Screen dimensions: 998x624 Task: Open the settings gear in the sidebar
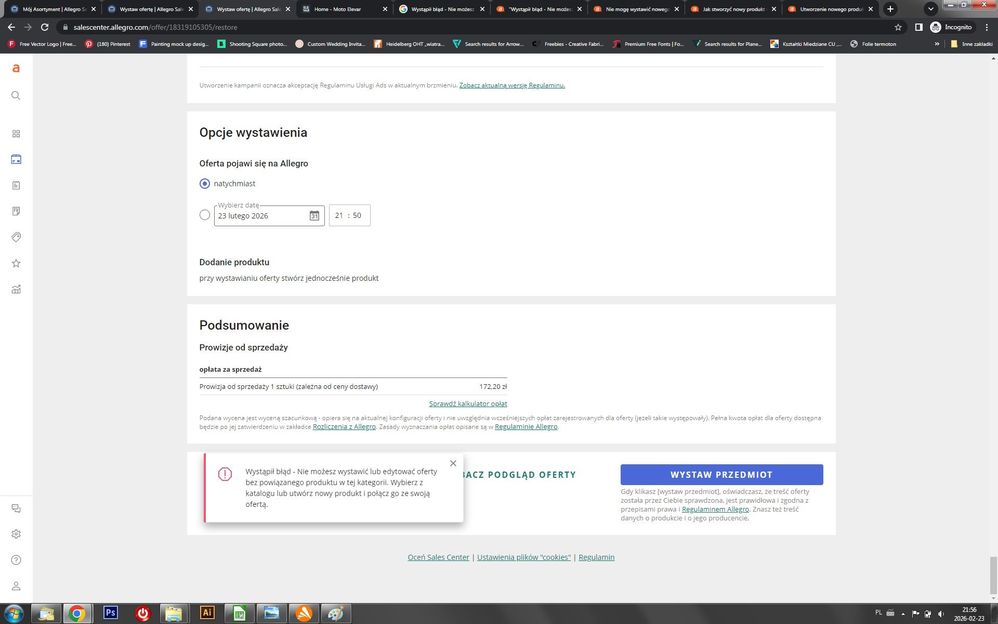(x=15, y=534)
